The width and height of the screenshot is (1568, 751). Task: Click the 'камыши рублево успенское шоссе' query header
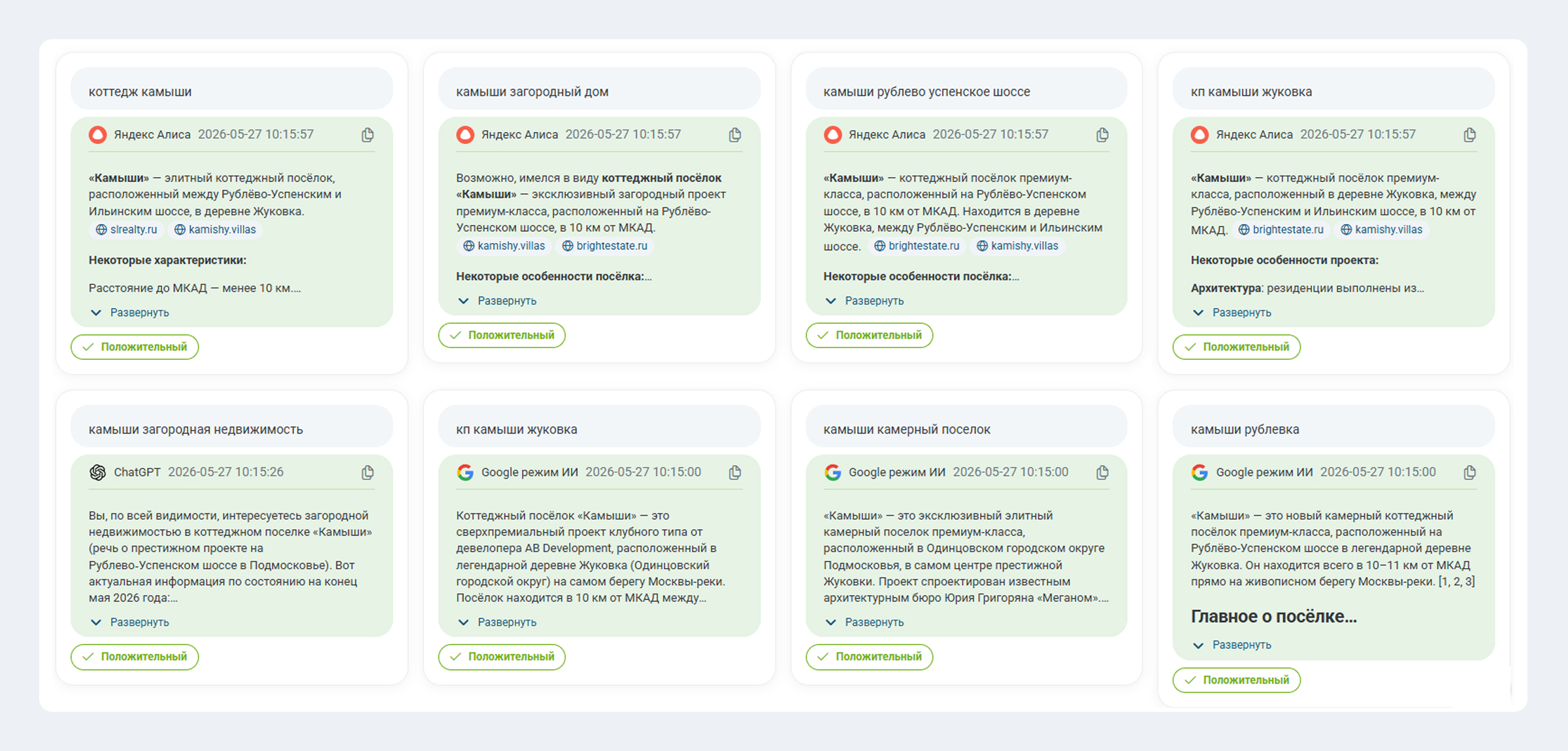(966, 91)
